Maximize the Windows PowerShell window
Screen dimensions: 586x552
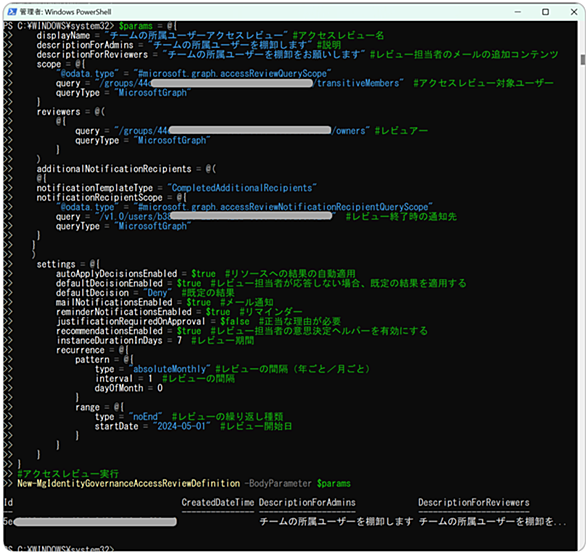545,12
